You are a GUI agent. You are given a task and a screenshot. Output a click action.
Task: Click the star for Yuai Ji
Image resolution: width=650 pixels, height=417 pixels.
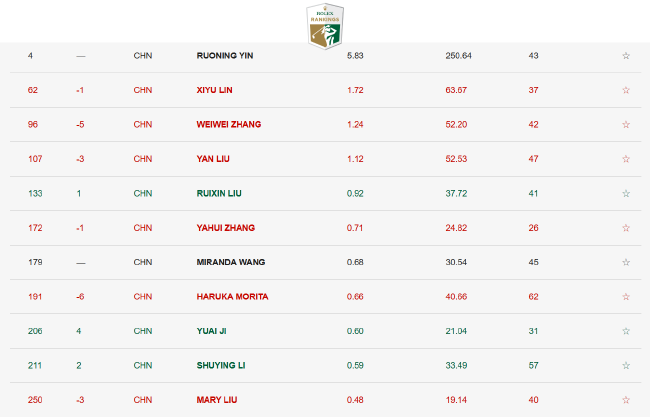[626, 331]
